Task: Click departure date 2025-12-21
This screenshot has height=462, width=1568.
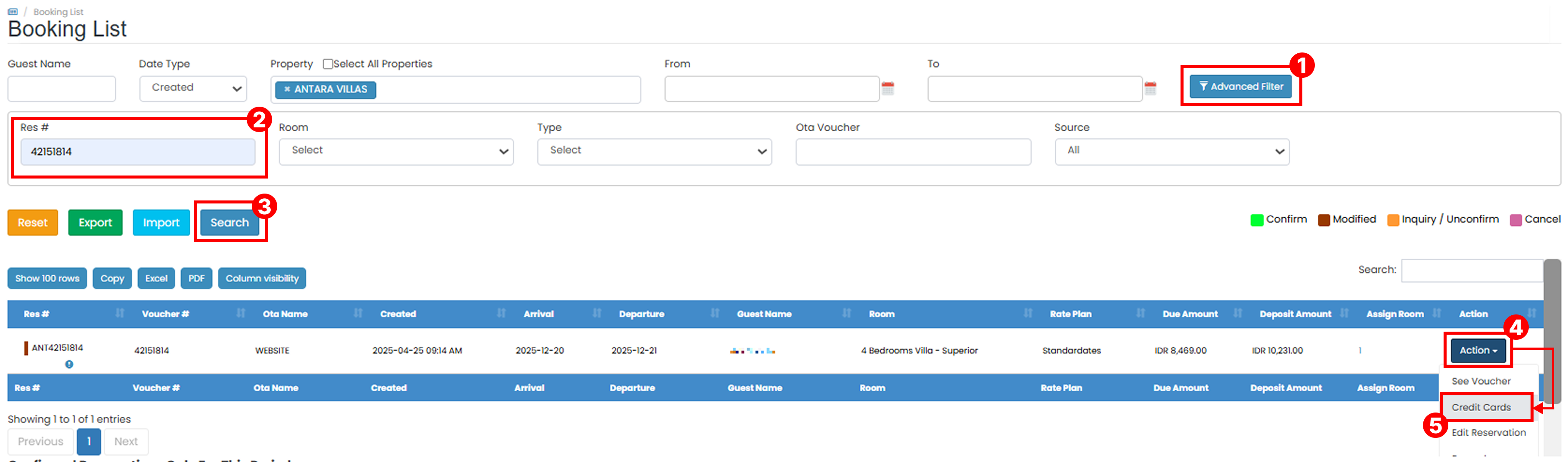Action: pos(634,351)
